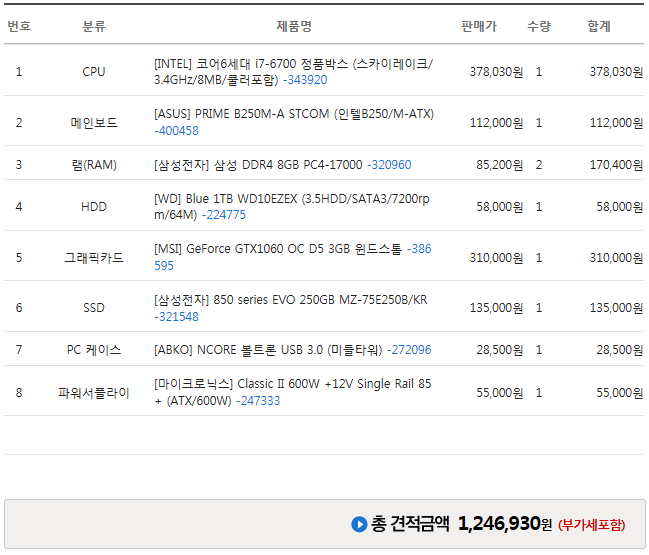Open product code link -320960

pos(389,165)
